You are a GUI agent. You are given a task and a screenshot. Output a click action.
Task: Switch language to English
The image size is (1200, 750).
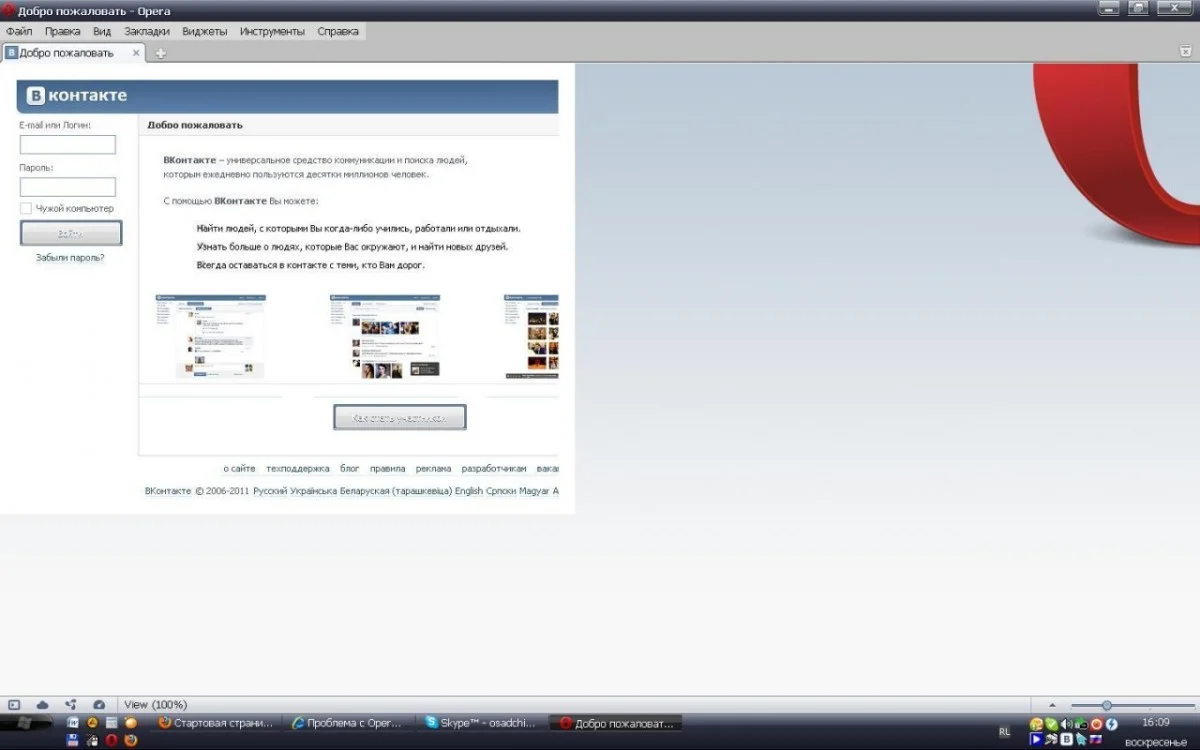pos(468,491)
